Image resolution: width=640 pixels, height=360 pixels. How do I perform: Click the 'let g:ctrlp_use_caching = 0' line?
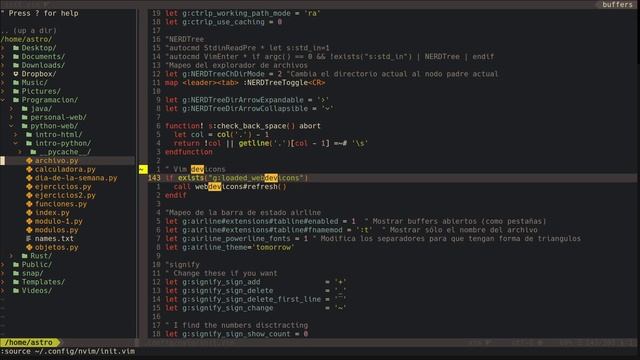[223, 22]
